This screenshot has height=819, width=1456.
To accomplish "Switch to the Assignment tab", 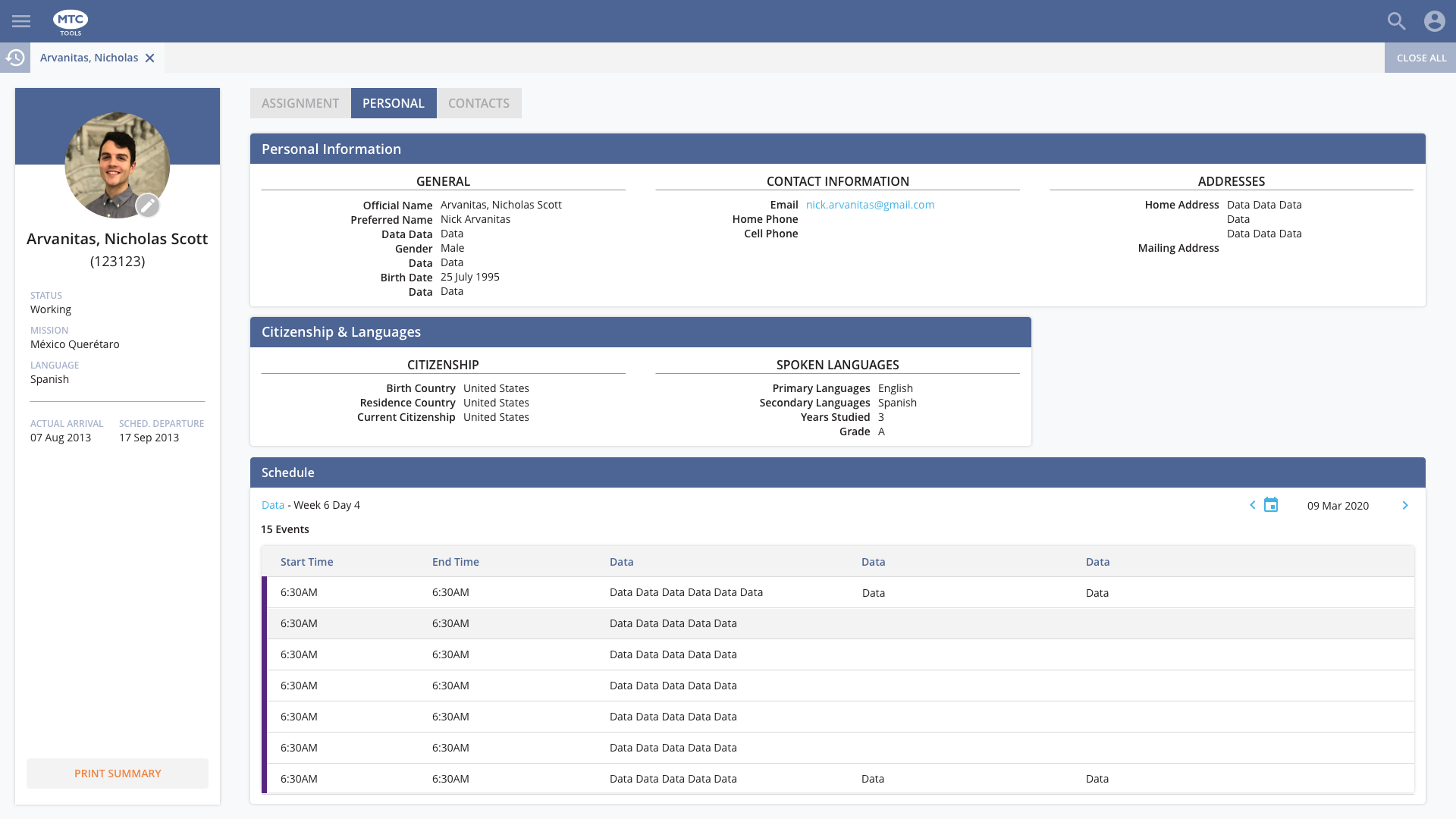I will [x=300, y=103].
